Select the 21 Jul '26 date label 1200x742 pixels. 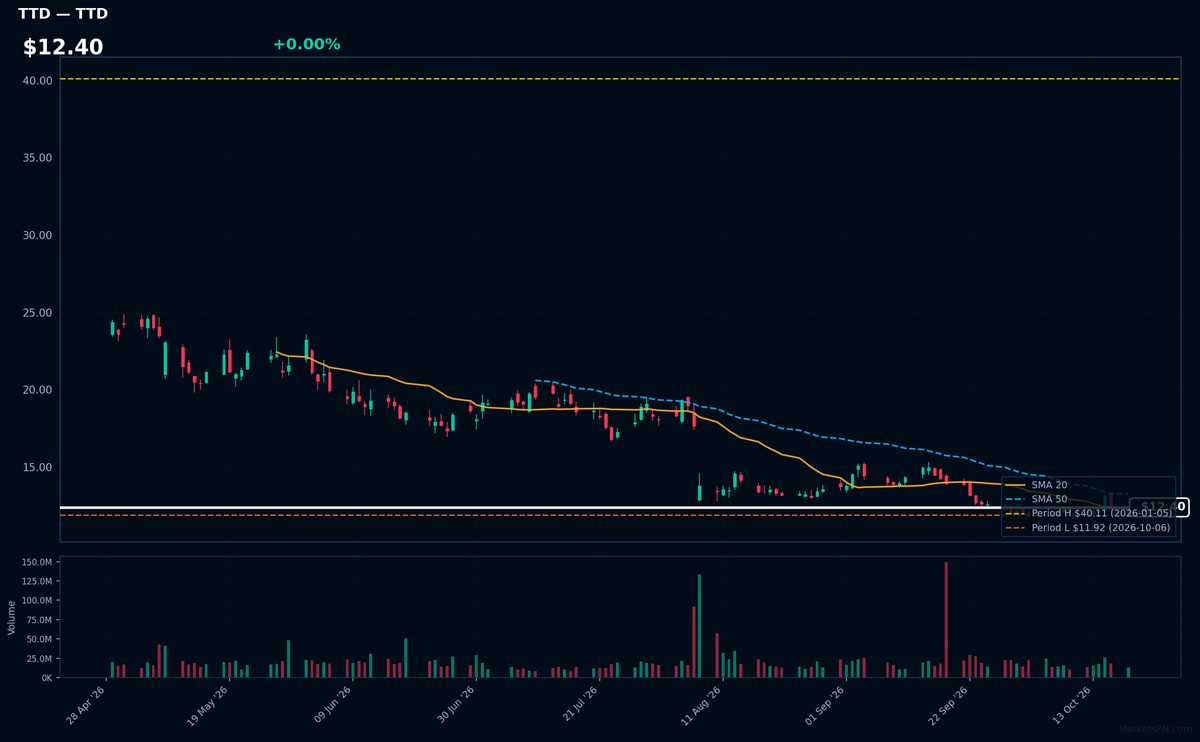(x=580, y=705)
